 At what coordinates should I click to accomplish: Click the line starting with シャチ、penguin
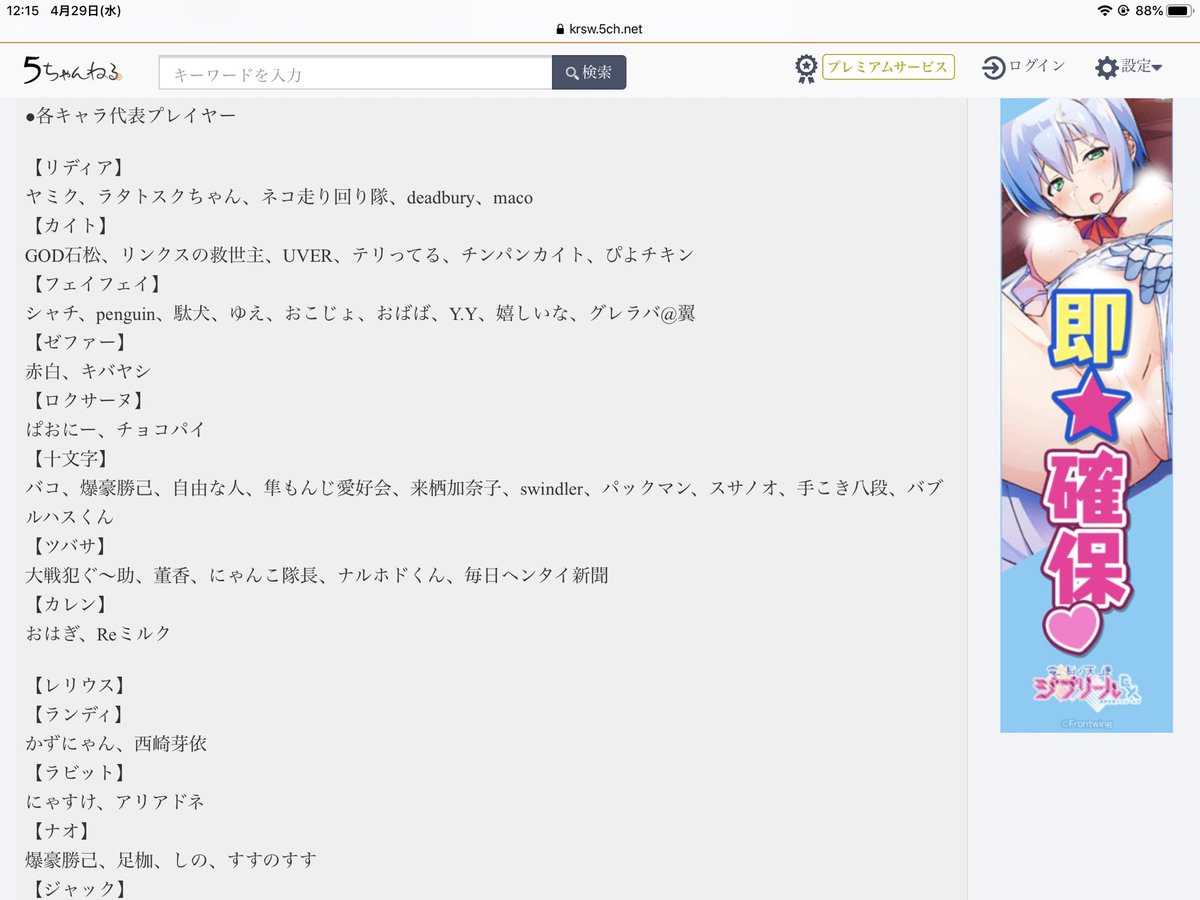pyautogui.click(x=360, y=313)
